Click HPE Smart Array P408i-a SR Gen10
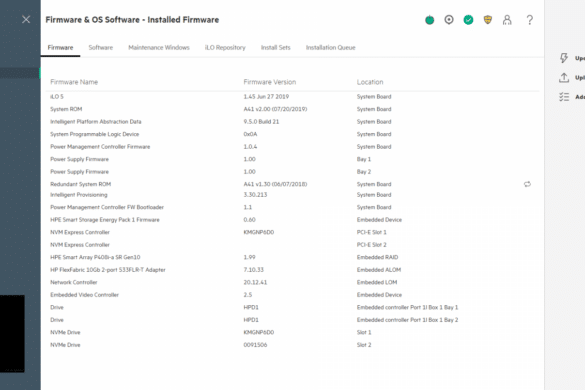 click(x=95, y=257)
